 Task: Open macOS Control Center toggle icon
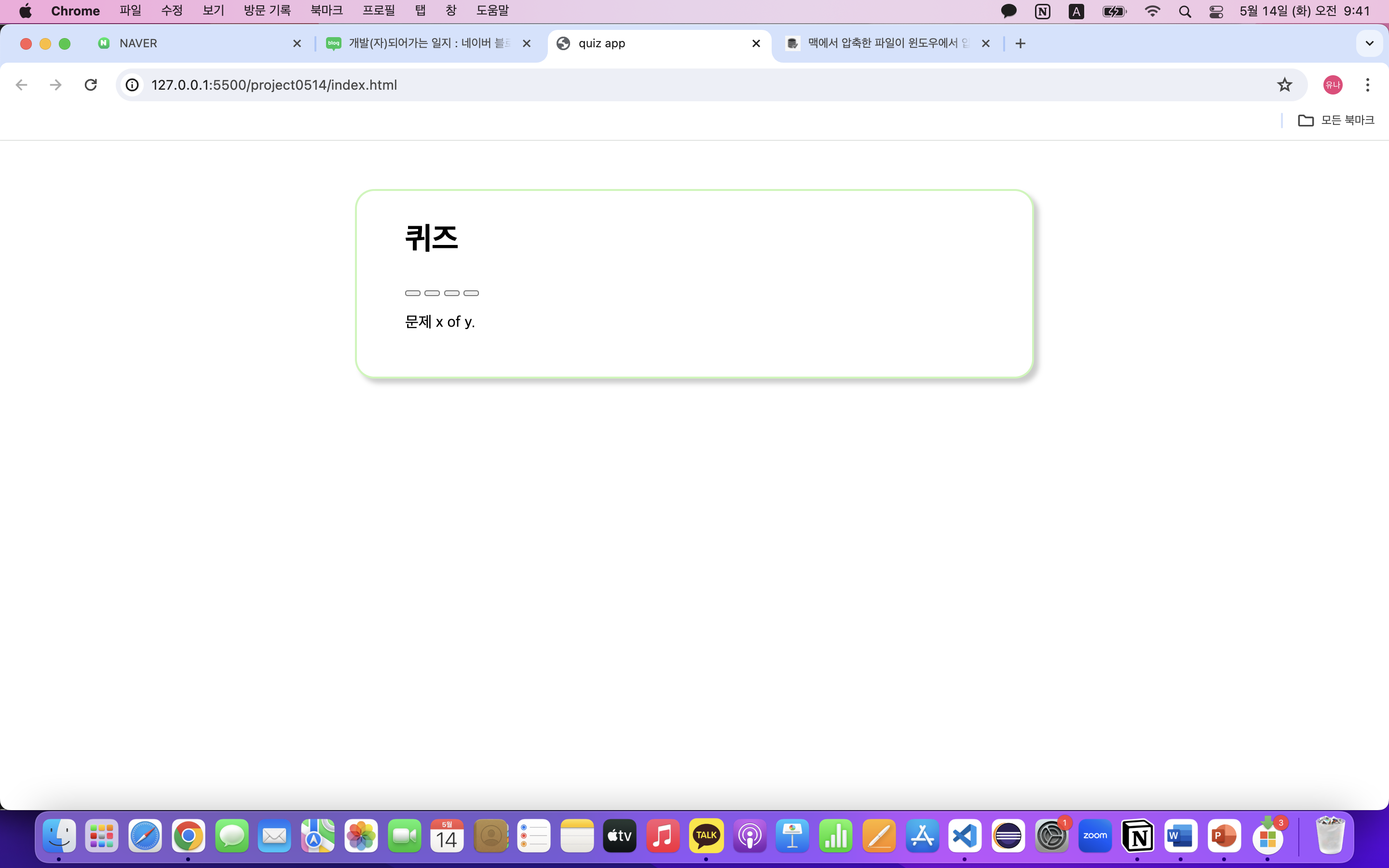tap(1216, 12)
